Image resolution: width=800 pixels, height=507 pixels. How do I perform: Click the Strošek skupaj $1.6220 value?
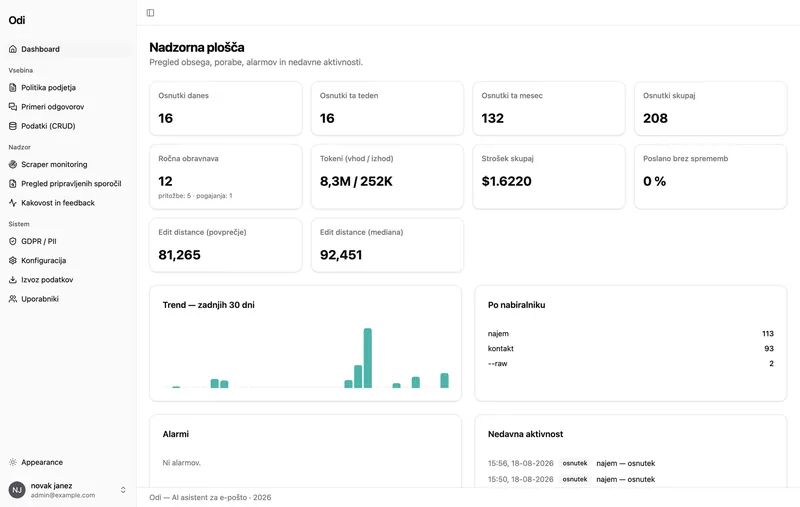click(507, 182)
